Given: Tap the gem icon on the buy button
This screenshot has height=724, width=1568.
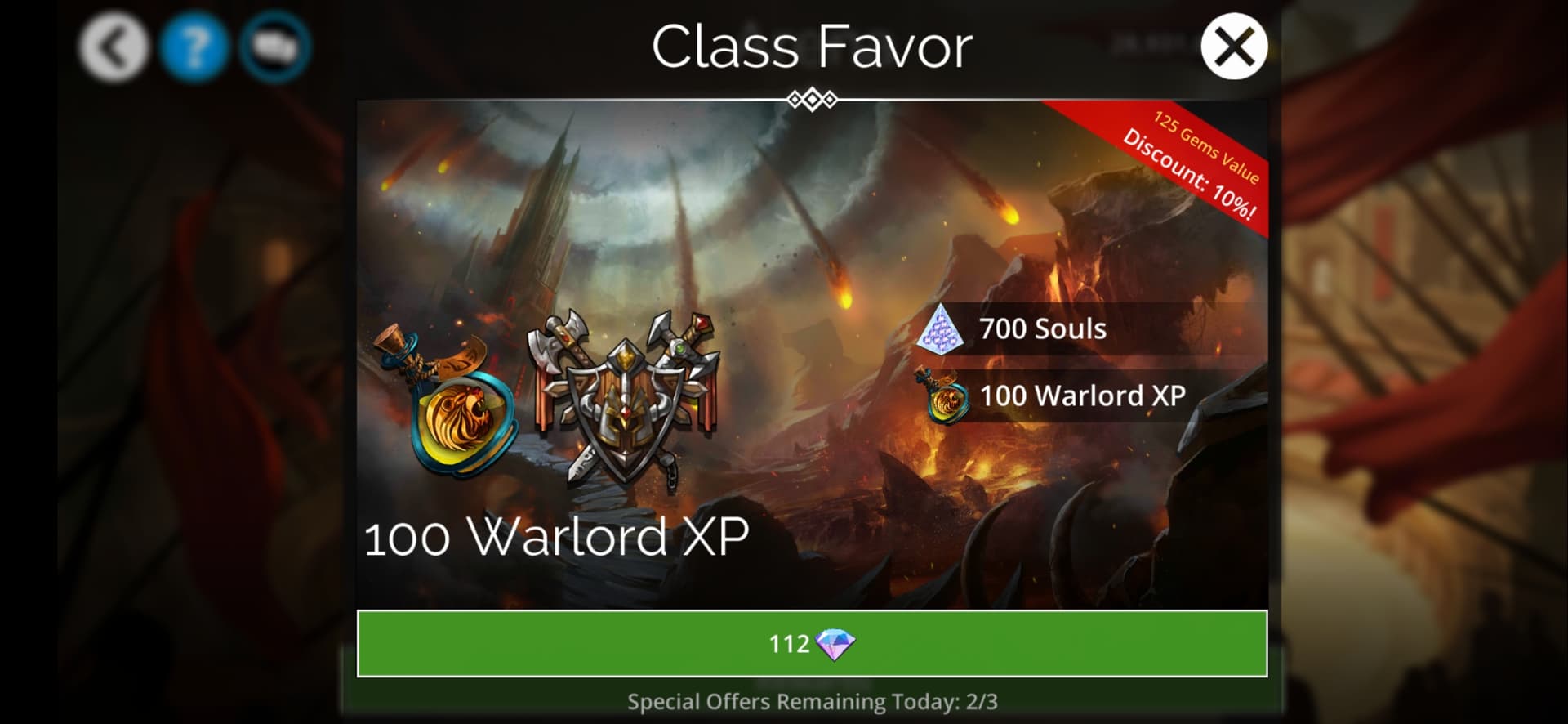Looking at the screenshot, I should click(x=835, y=645).
